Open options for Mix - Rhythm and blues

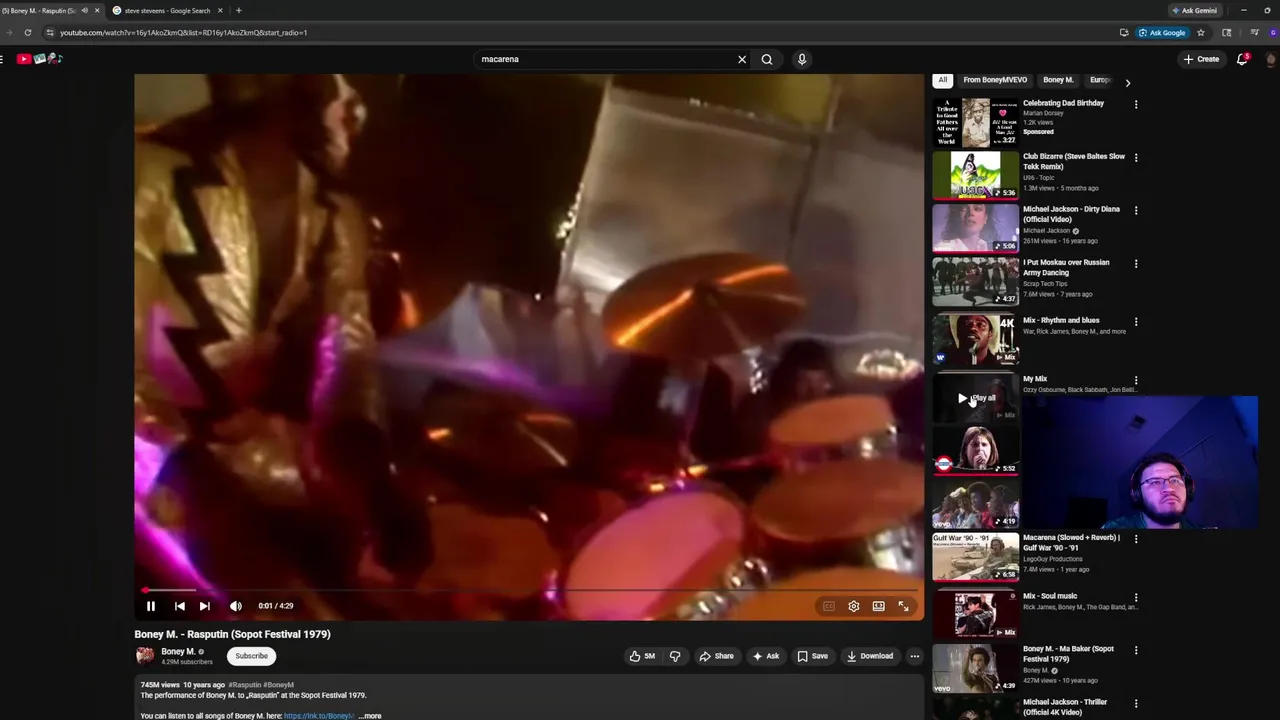[1136, 322]
